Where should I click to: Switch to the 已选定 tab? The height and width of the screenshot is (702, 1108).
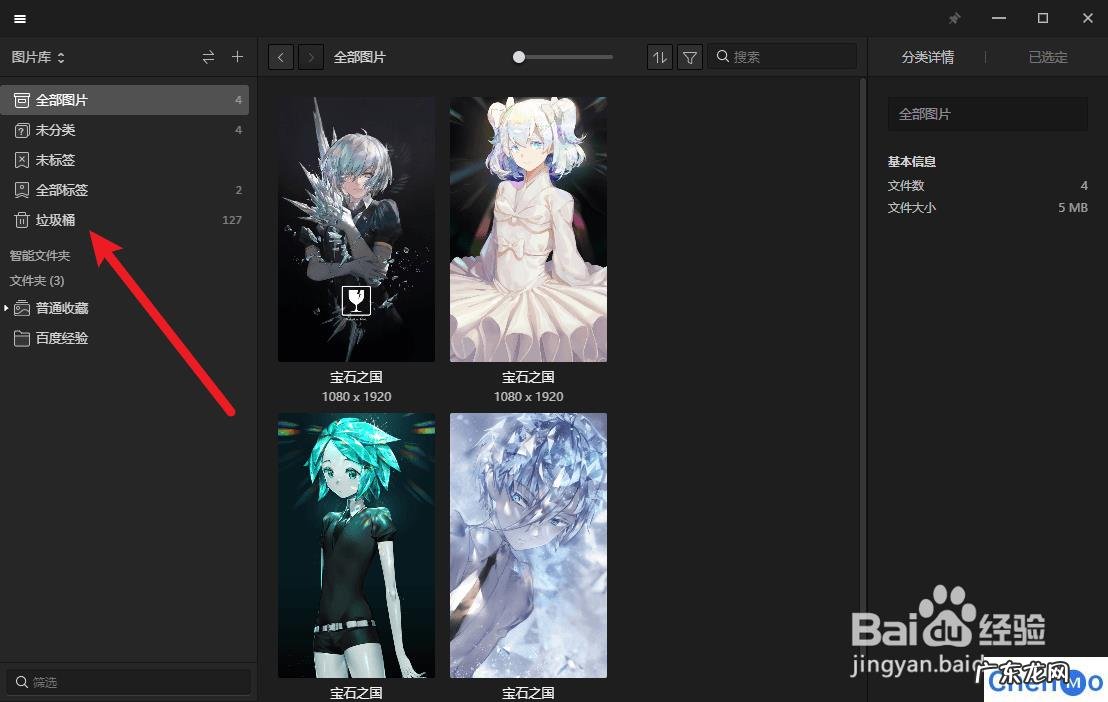1047,57
